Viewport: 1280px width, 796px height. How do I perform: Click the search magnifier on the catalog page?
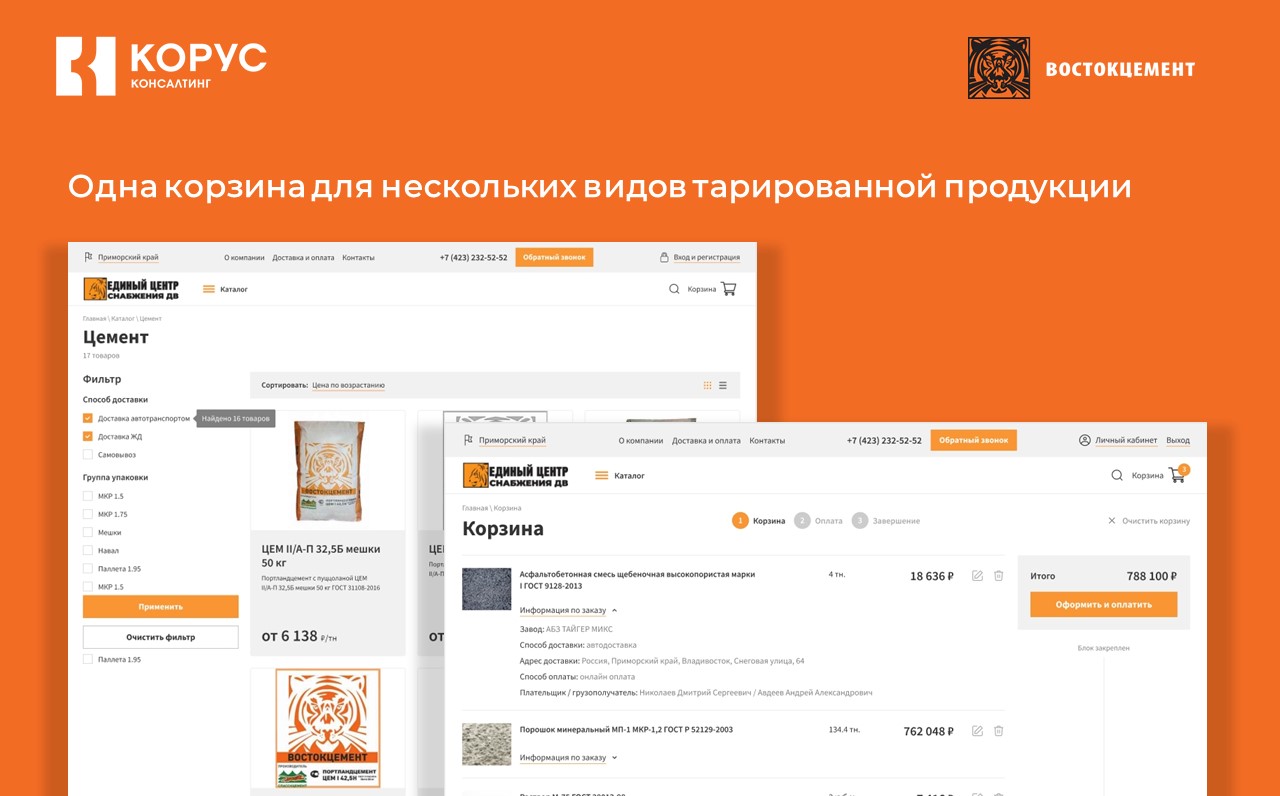[674, 289]
